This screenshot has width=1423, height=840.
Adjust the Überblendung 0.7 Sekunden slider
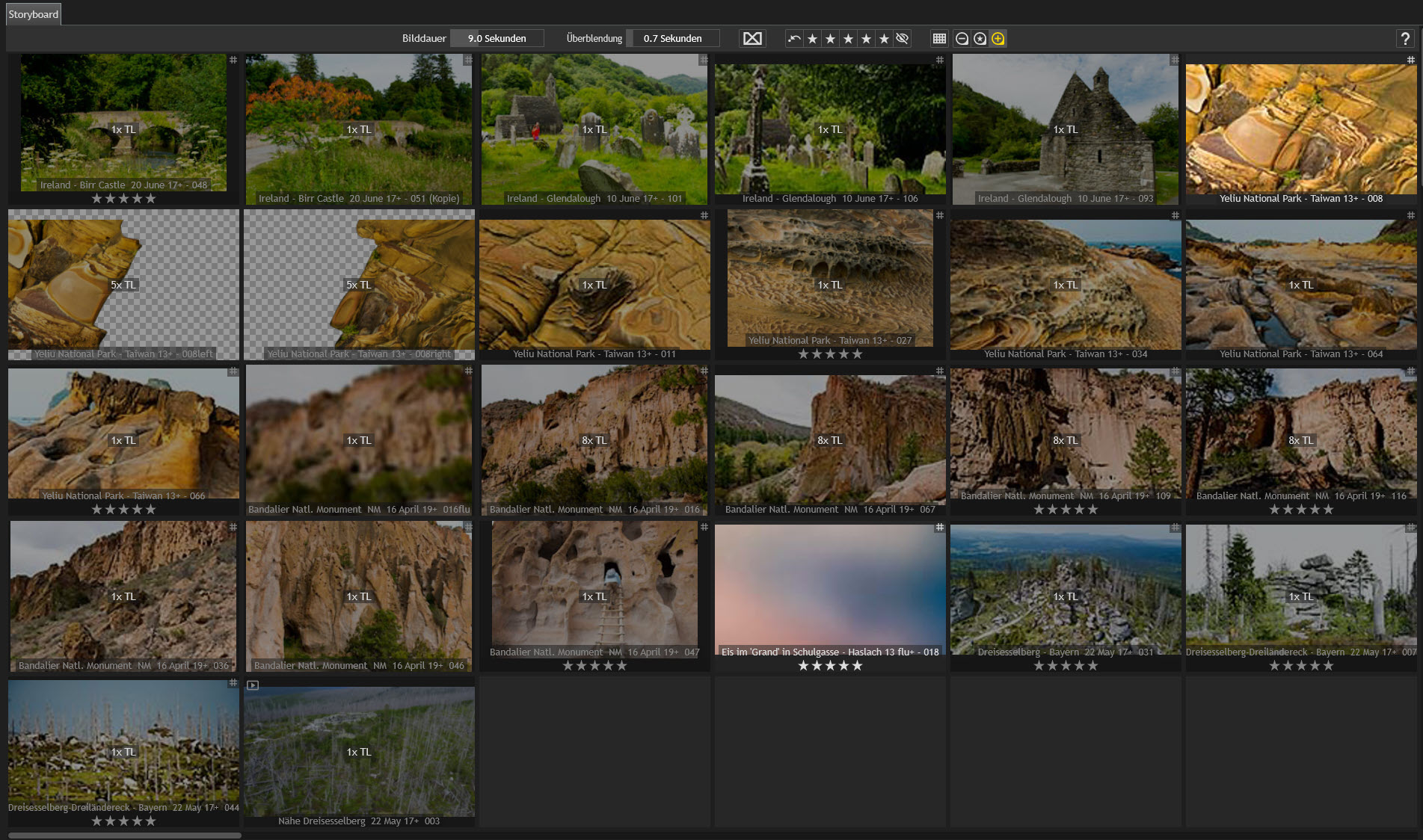[673, 38]
